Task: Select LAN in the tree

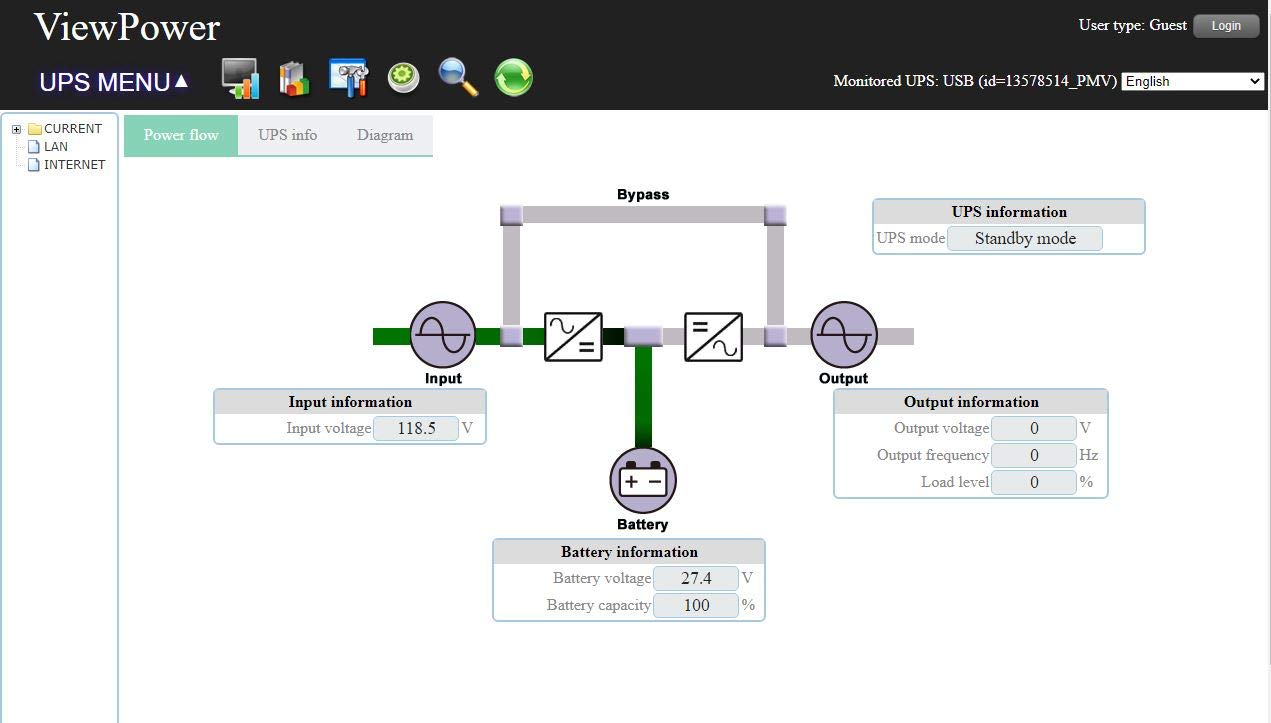Action: [x=56, y=147]
